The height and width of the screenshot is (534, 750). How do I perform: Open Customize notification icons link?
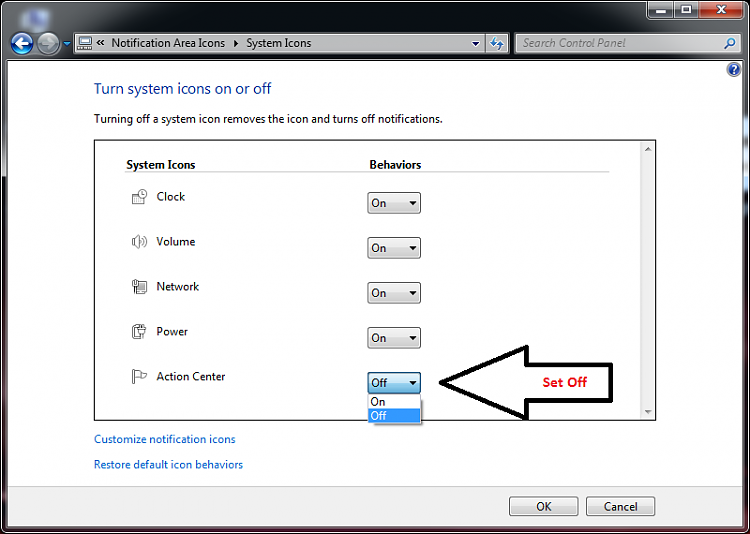tap(165, 439)
